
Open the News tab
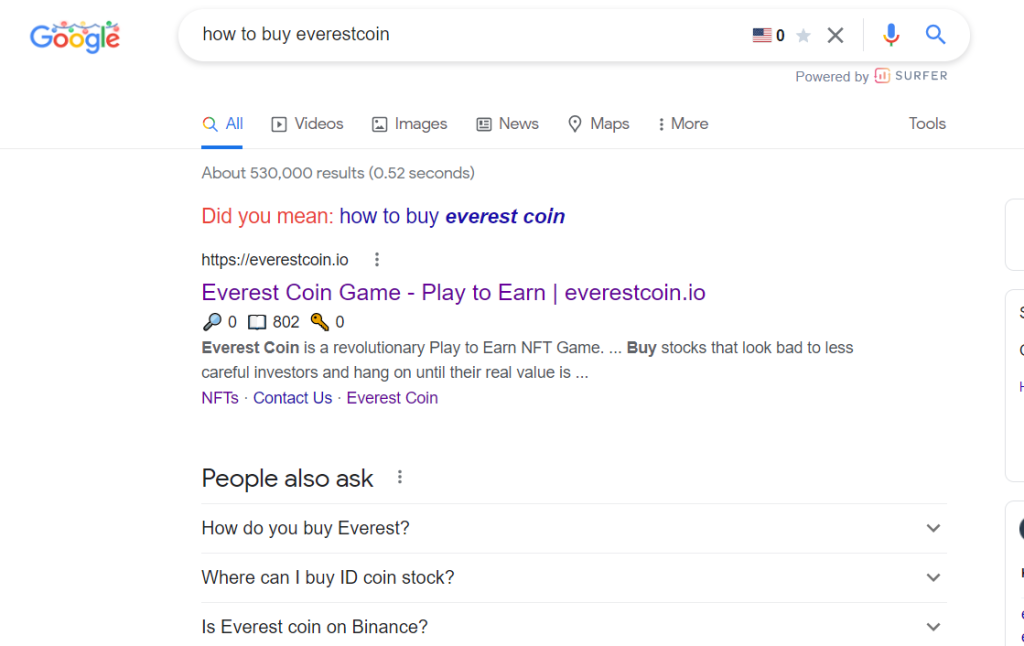[507, 123]
